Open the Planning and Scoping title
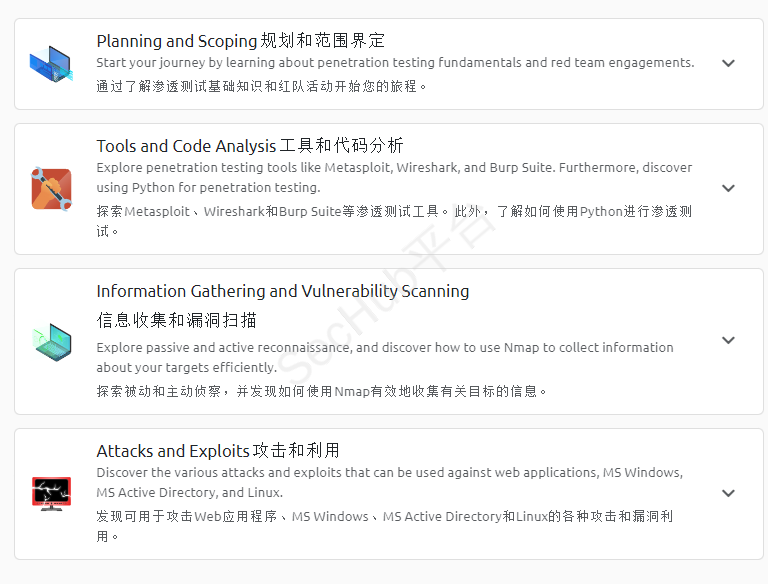The height and width of the screenshot is (584, 768). (240, 41)
